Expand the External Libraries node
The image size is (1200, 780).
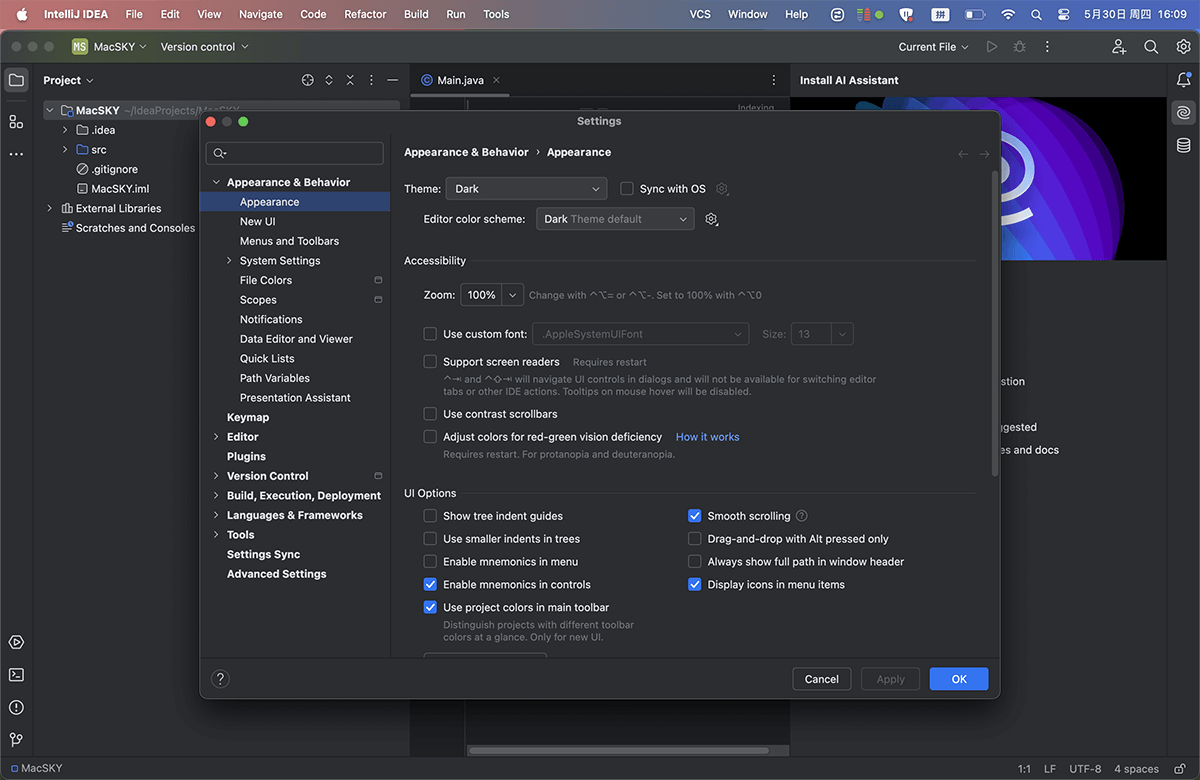coord(49,208)
